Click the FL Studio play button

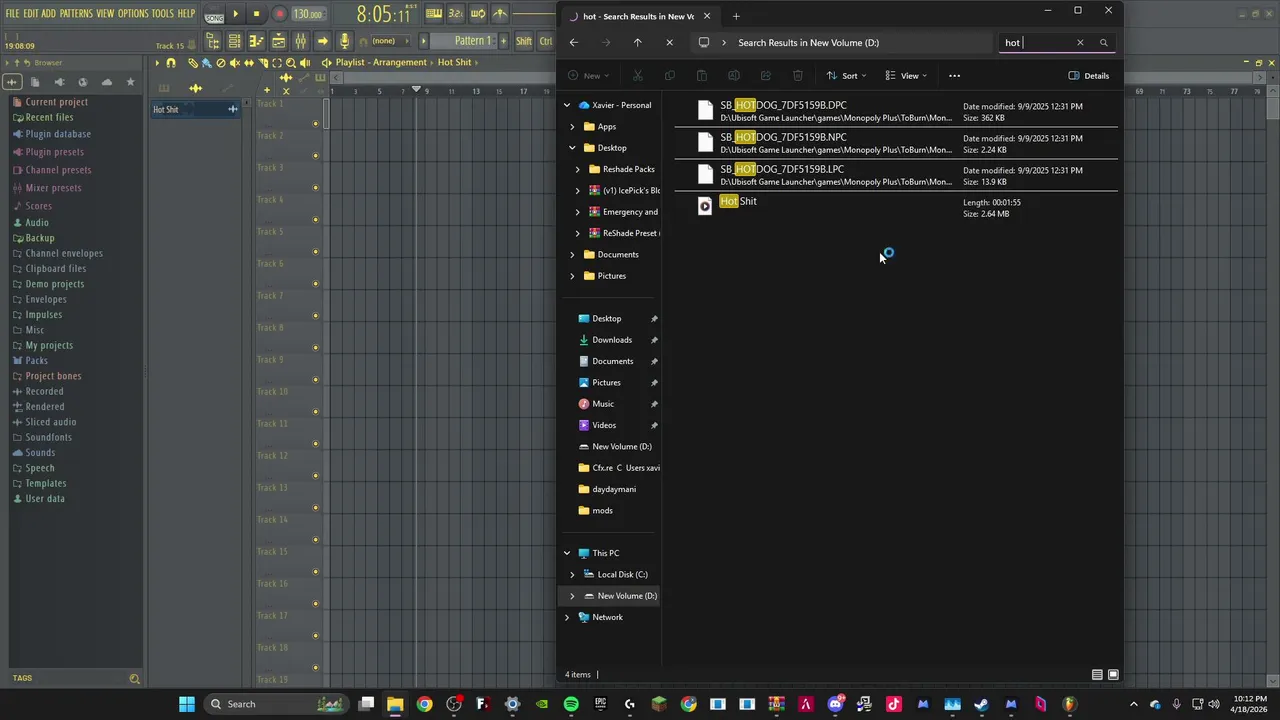coord(236,14)
